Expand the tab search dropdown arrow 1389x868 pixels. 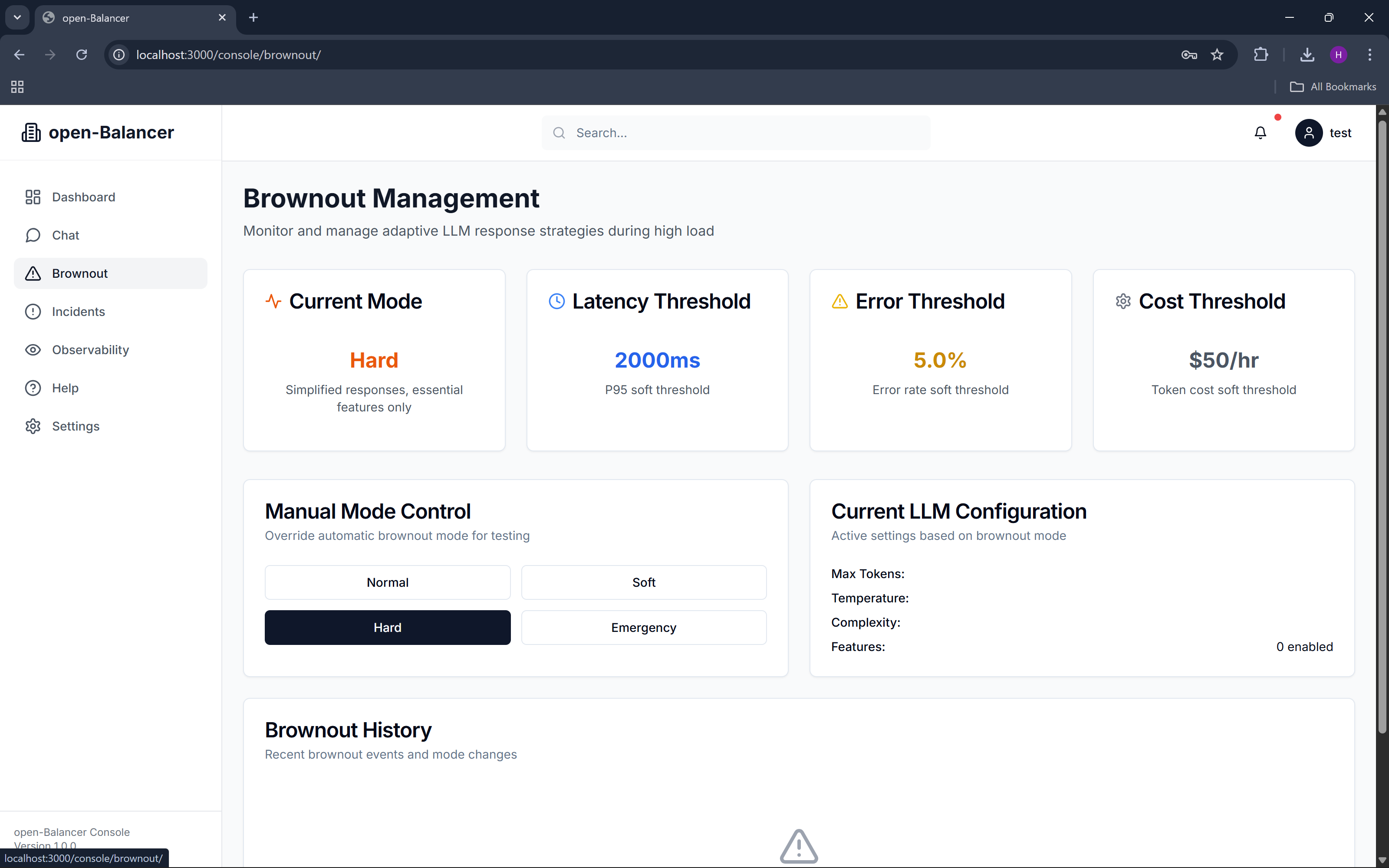tap(17, 17)
